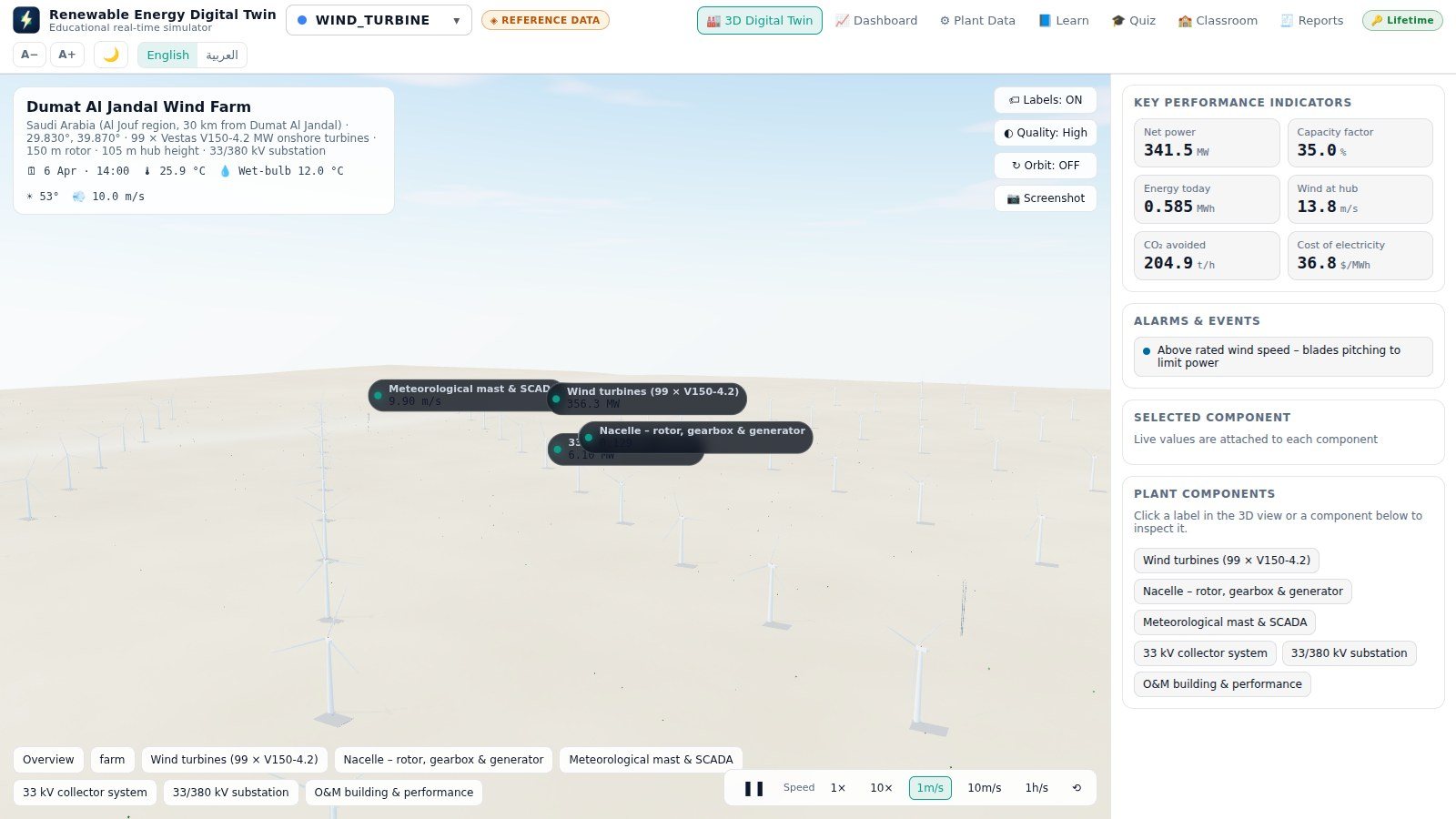The image size is (1456, 819).
Task: Change Quality: High setting
Action: click(1046, 133)
